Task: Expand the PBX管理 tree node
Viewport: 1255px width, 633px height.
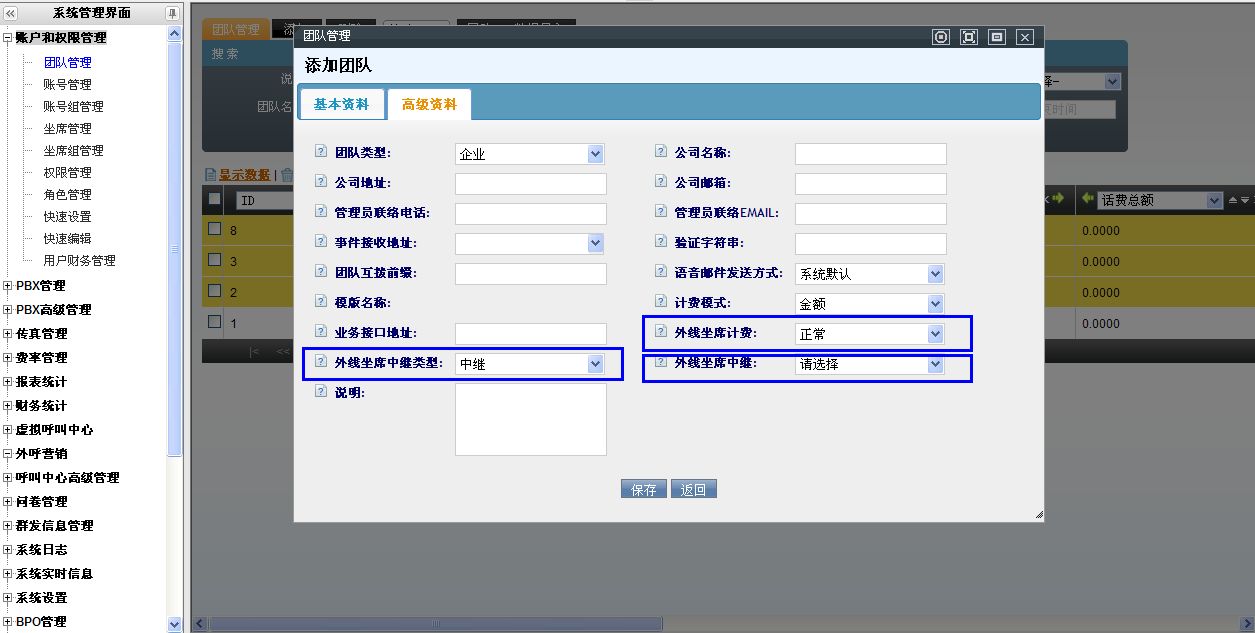Action: 8,286
